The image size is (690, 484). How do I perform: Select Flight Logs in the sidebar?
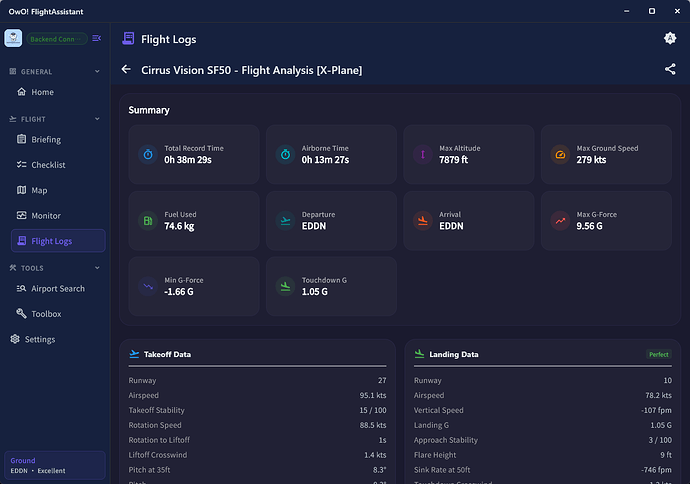[58, 241]
